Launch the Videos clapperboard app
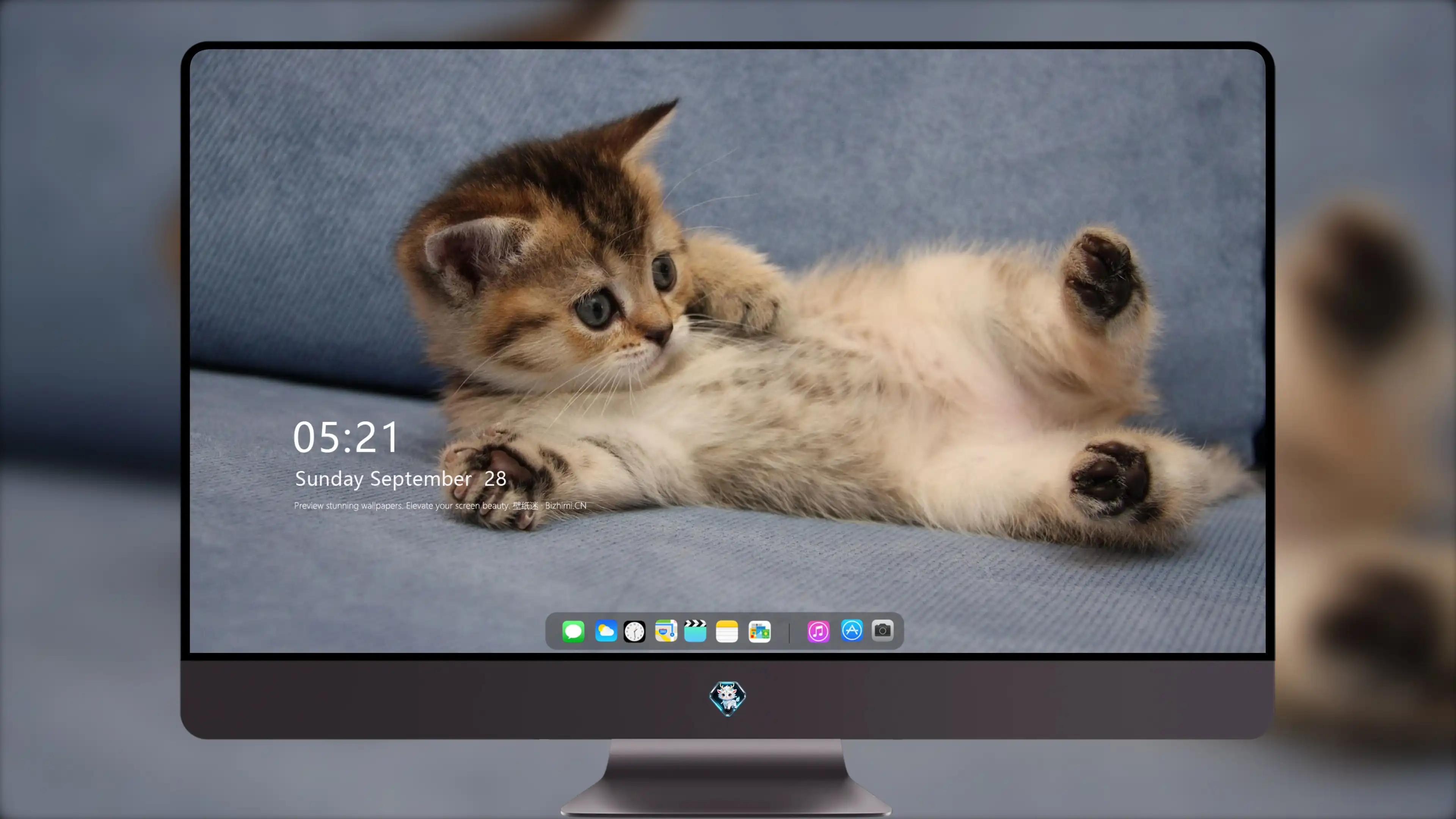This screenshot has height=819, width=1456. click(695, 631)
